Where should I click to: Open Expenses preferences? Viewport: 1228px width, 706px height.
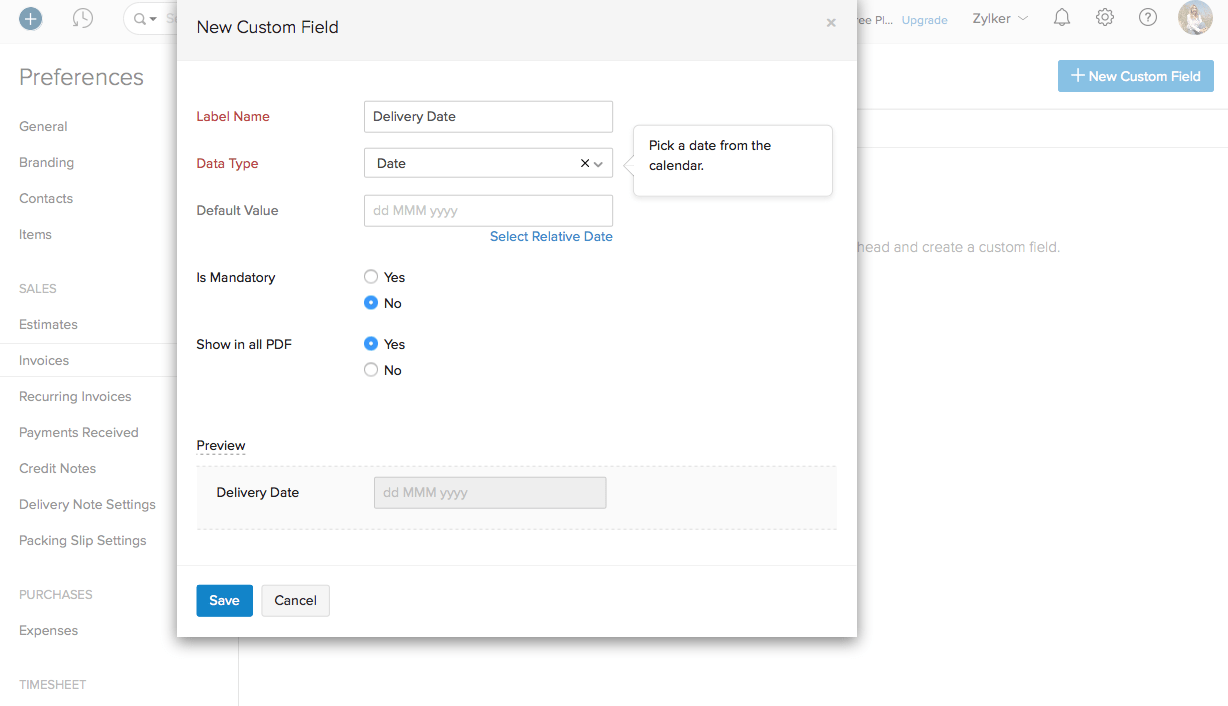pos(48,631)
